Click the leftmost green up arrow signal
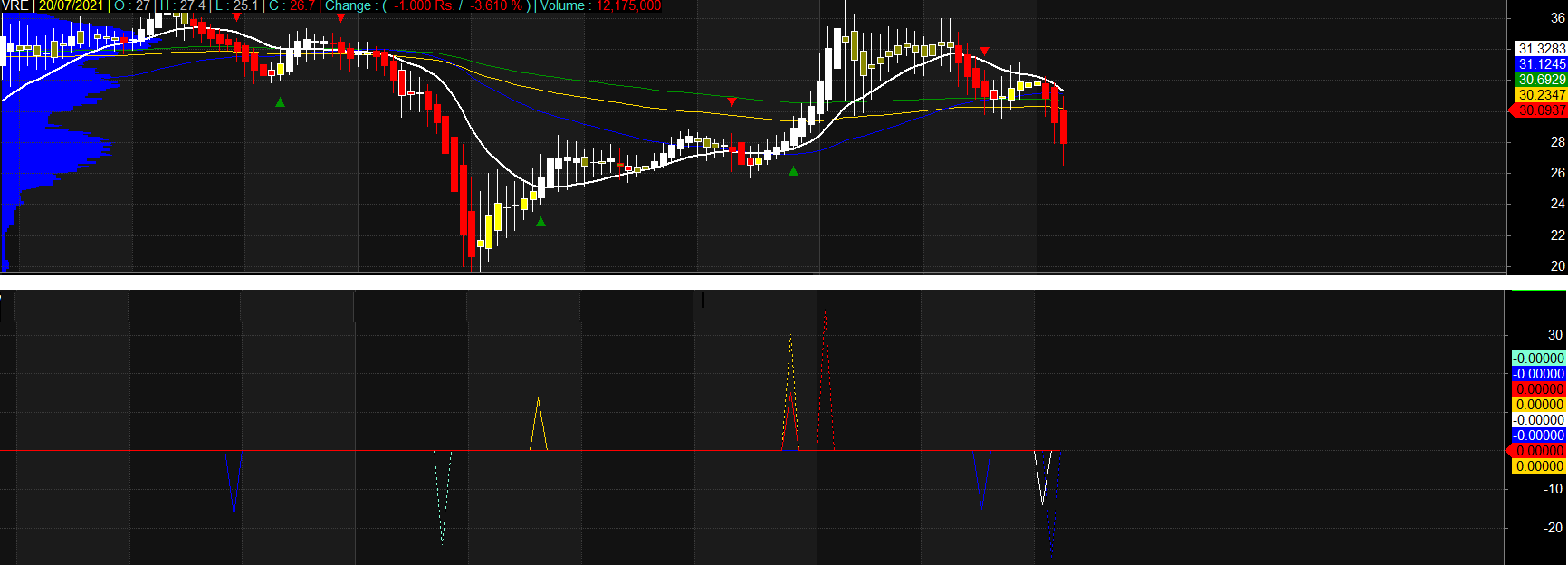Image resolution: width=1568 pixels, height=565 pixels. tap(281, 102)
